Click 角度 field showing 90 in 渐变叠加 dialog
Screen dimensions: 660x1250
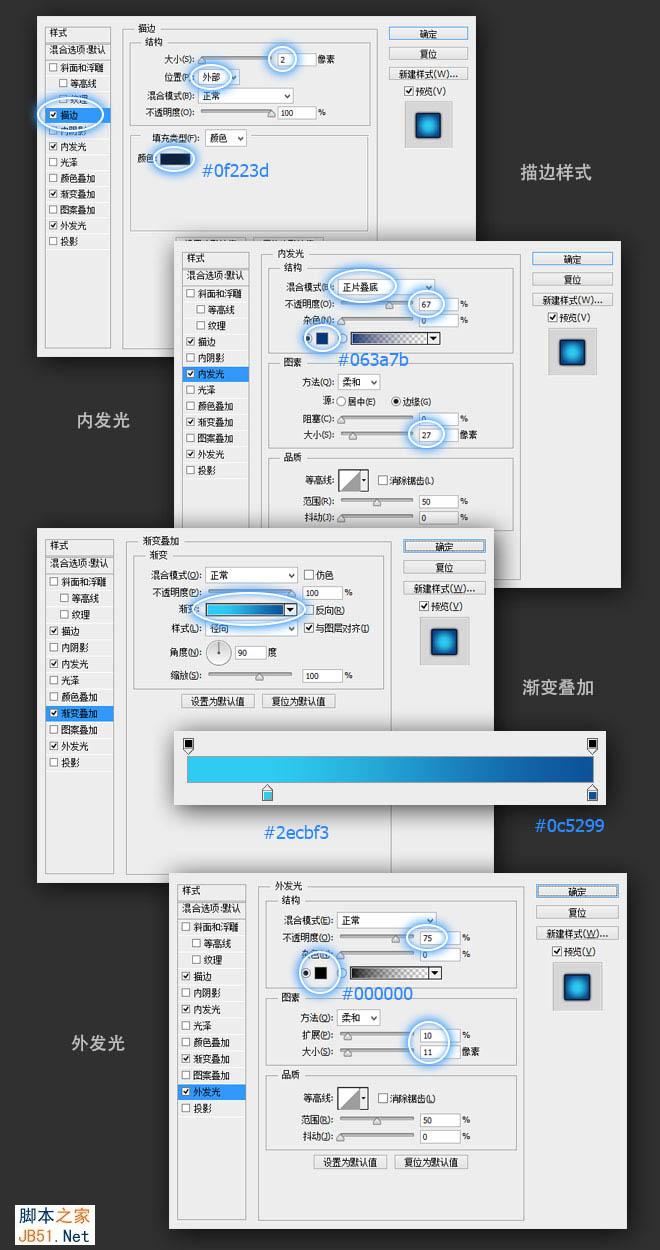coord(252,652)
